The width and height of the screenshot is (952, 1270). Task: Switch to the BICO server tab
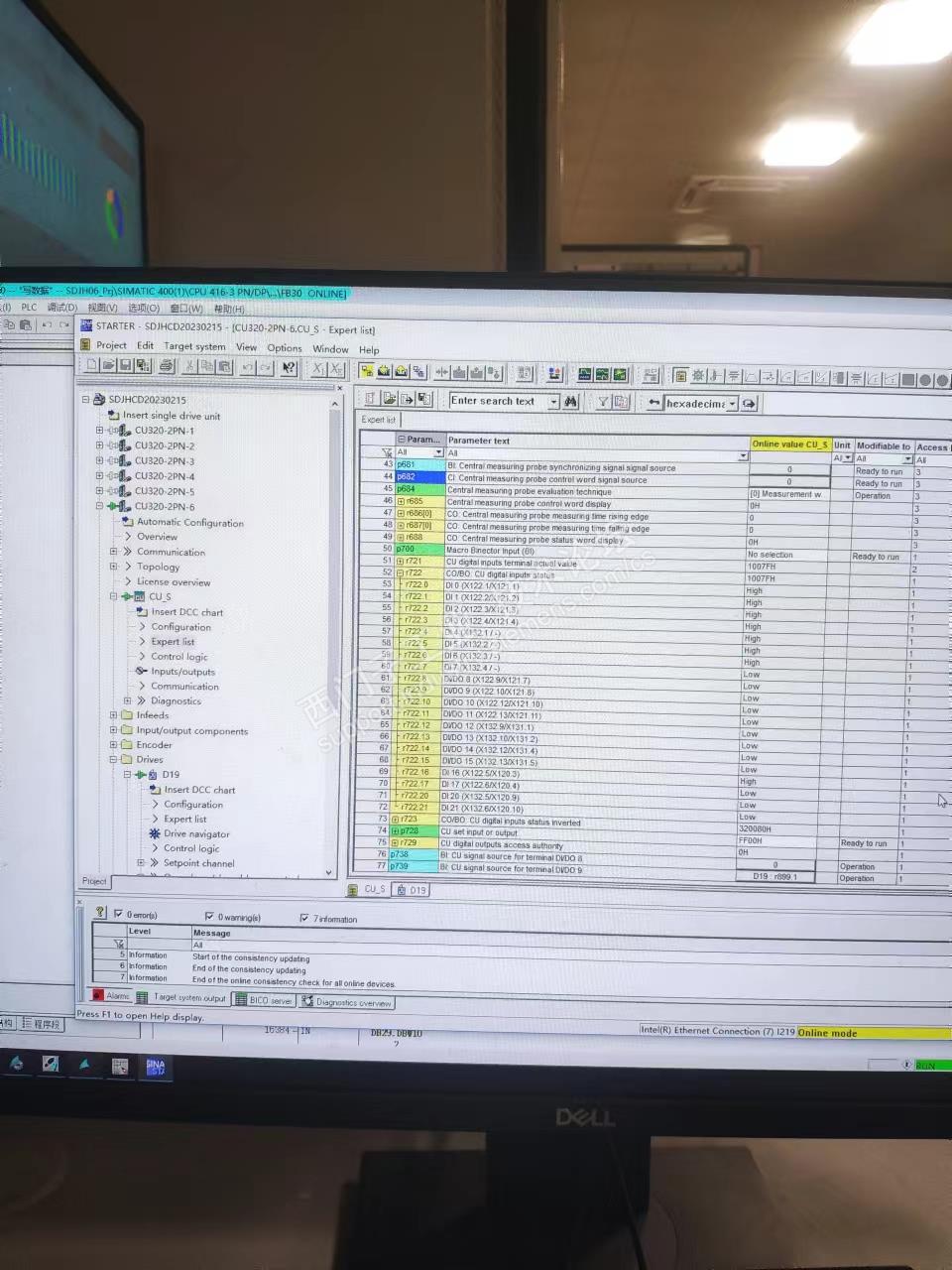click(x=264, y=1000)
